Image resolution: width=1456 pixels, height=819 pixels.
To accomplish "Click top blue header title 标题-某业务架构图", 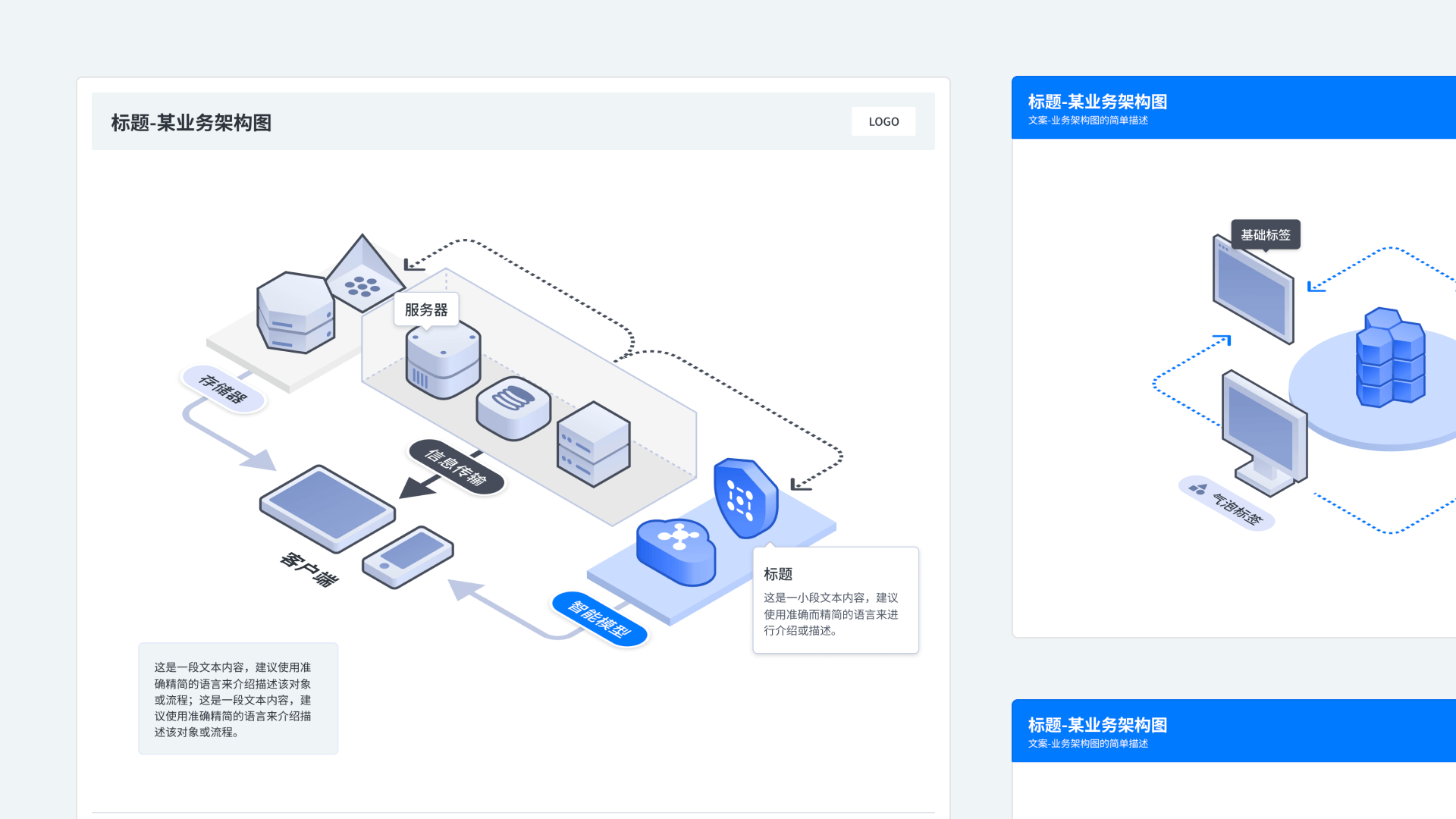I will pyautogui.click(x=1097, y=102).
